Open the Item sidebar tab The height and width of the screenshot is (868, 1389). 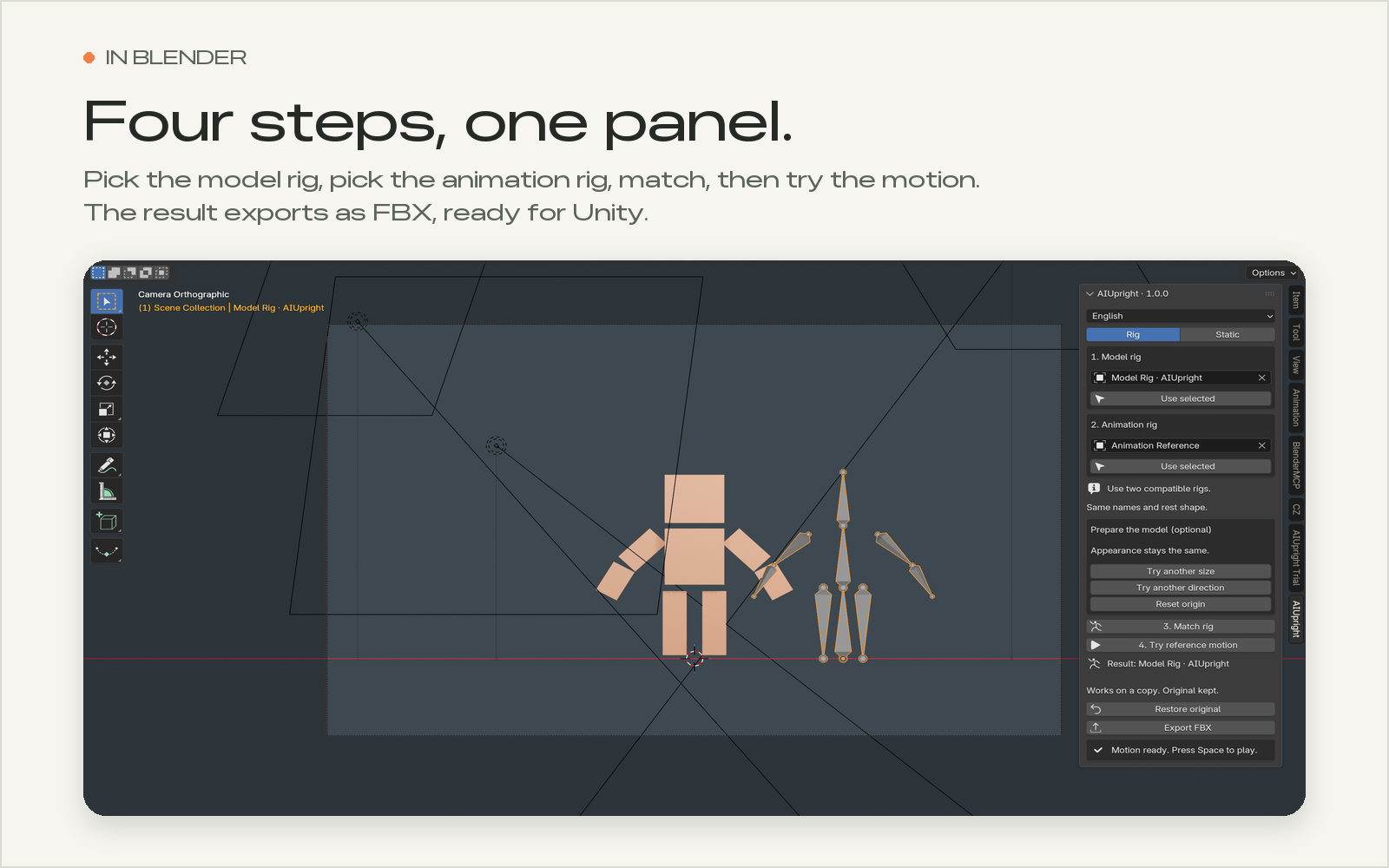tap(1295, 300)
